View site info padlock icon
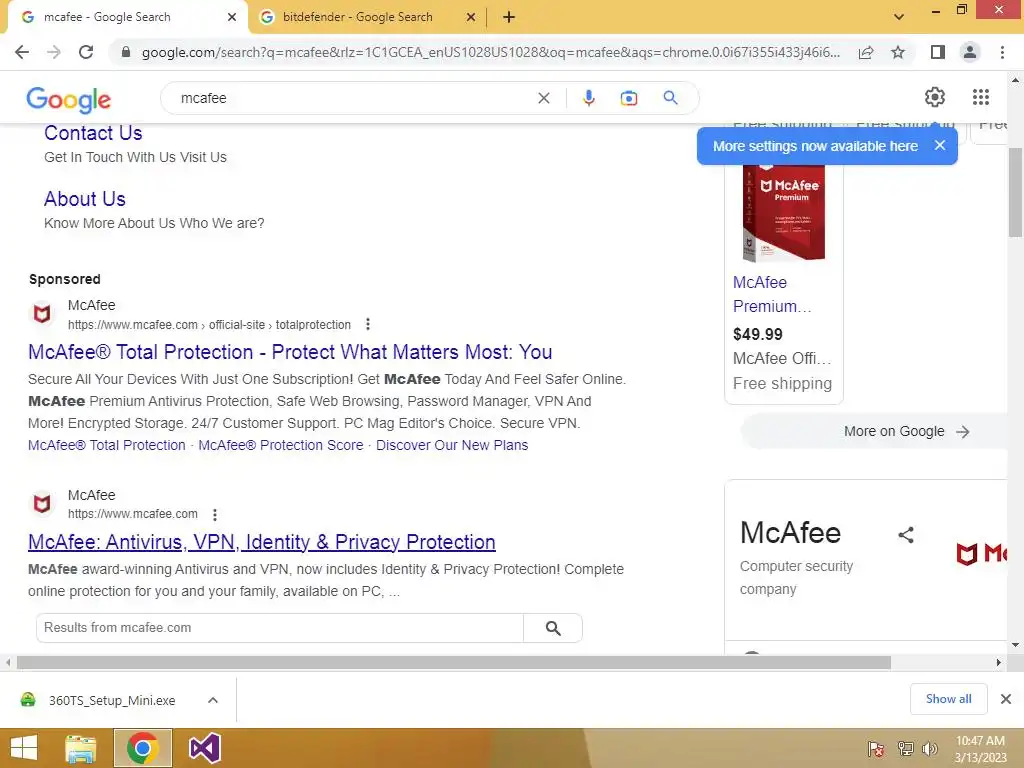This screenshot has height=768, width=1024. tap(126, 52)
